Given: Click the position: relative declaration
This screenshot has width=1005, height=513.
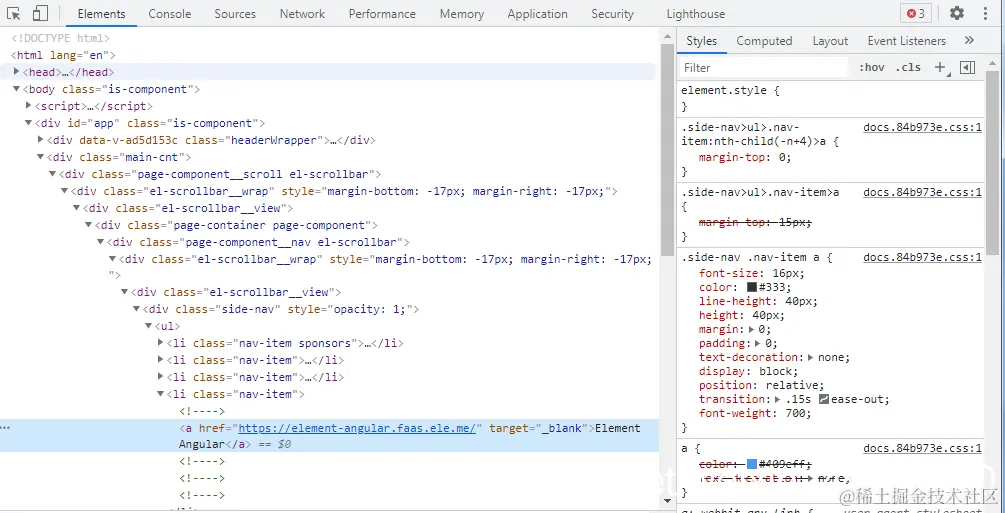Looking at the screenshot, I should [762, 385].
